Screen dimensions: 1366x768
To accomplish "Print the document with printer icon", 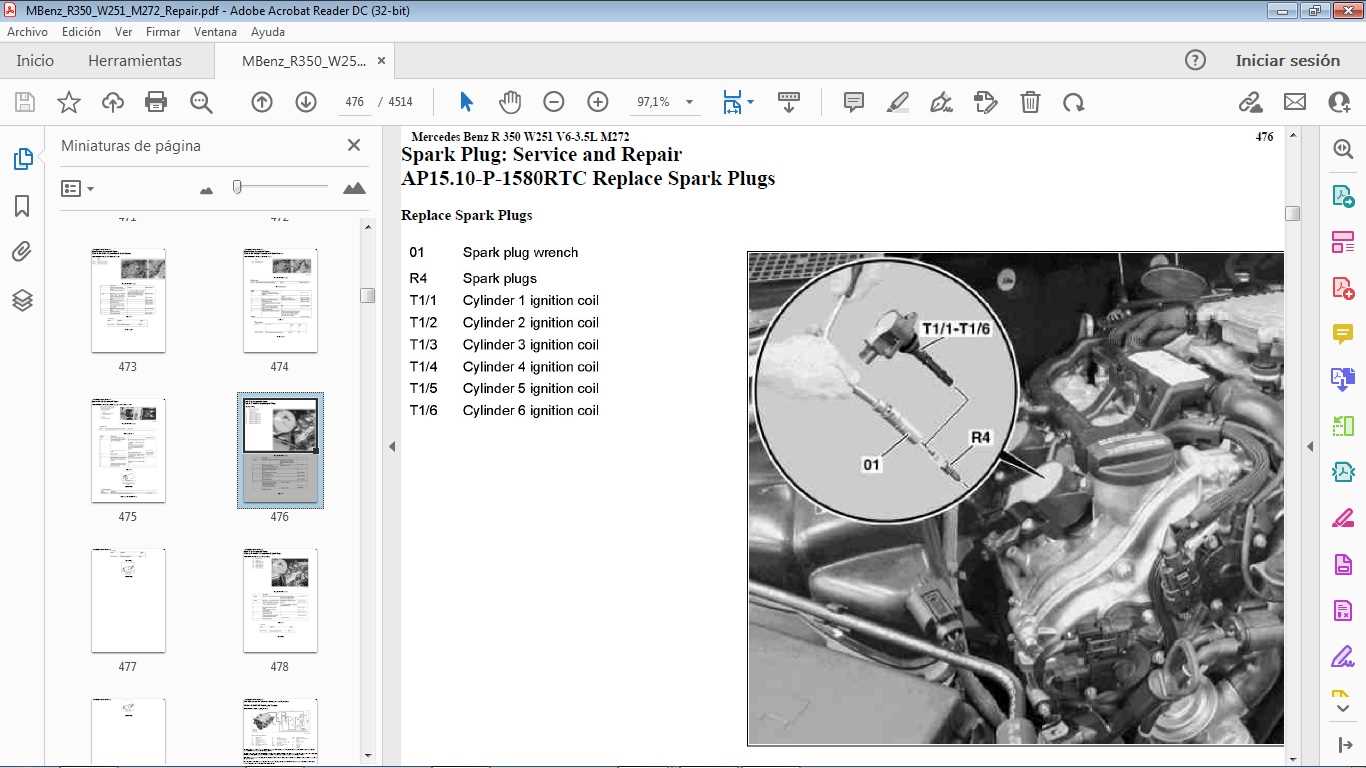I will (x=156, y=102).
